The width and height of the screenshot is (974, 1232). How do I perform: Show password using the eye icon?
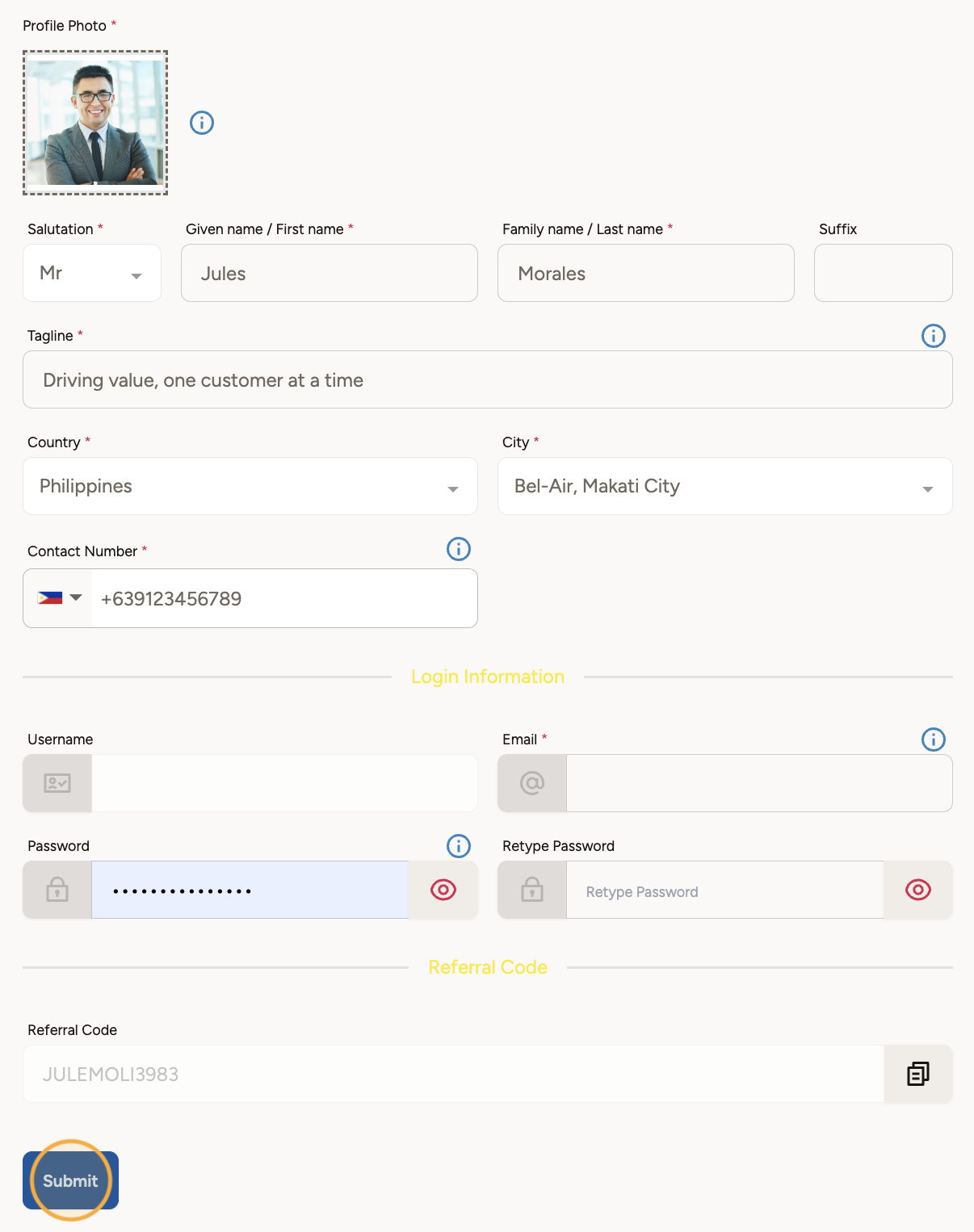pos(443,890)
